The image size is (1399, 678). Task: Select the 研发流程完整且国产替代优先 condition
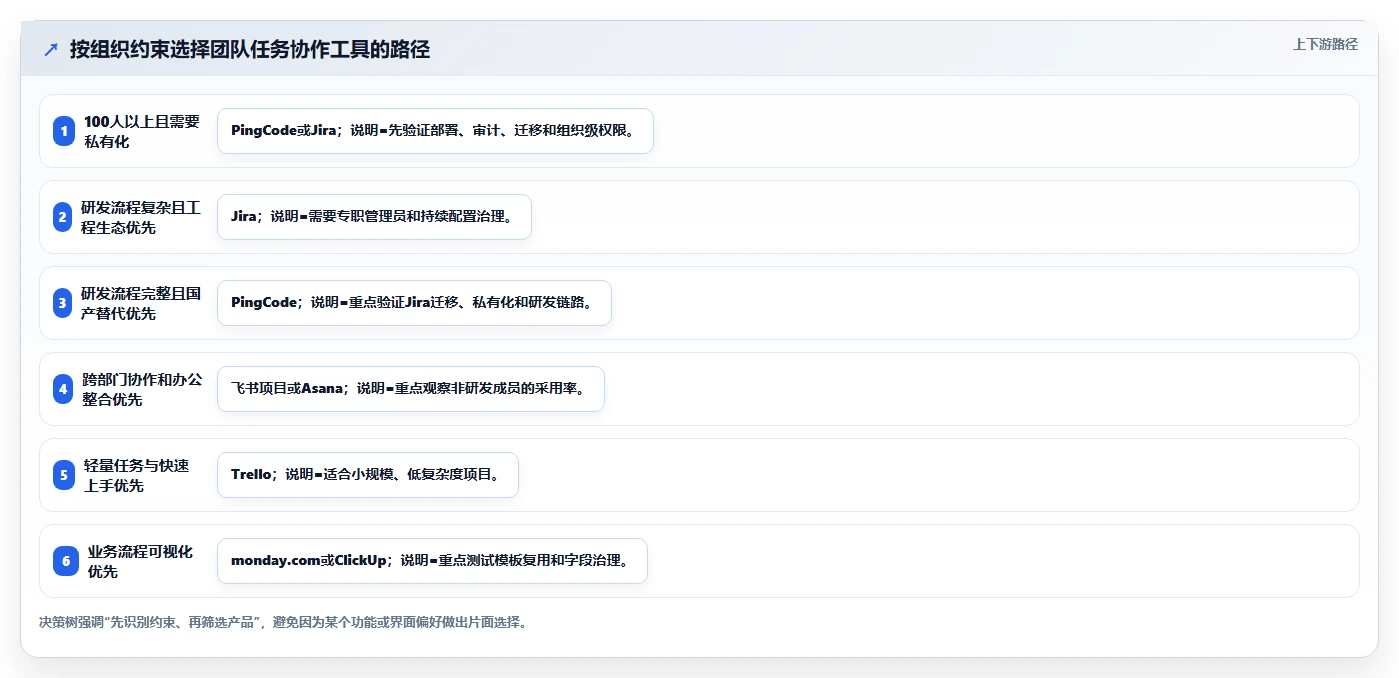click(x=141, y=303)
